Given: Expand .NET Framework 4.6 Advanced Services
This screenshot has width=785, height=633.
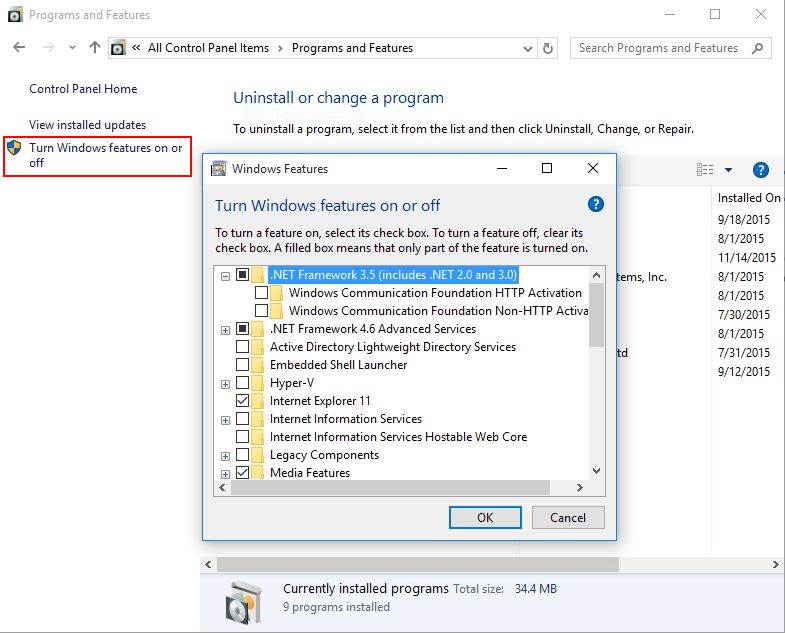Looking at the screenshot, I should coord(225,330).
